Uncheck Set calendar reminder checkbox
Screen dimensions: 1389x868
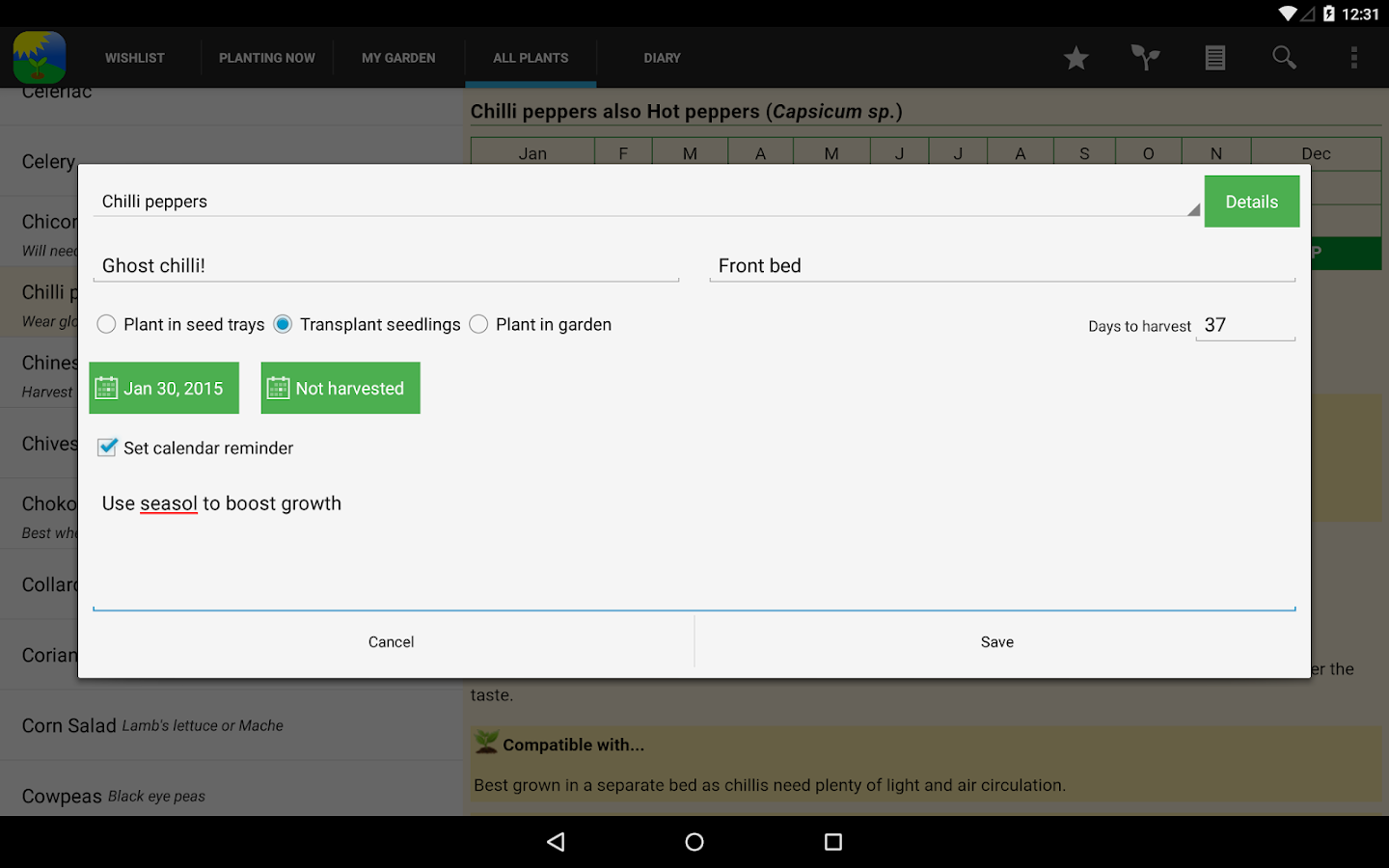pos(107,448)
